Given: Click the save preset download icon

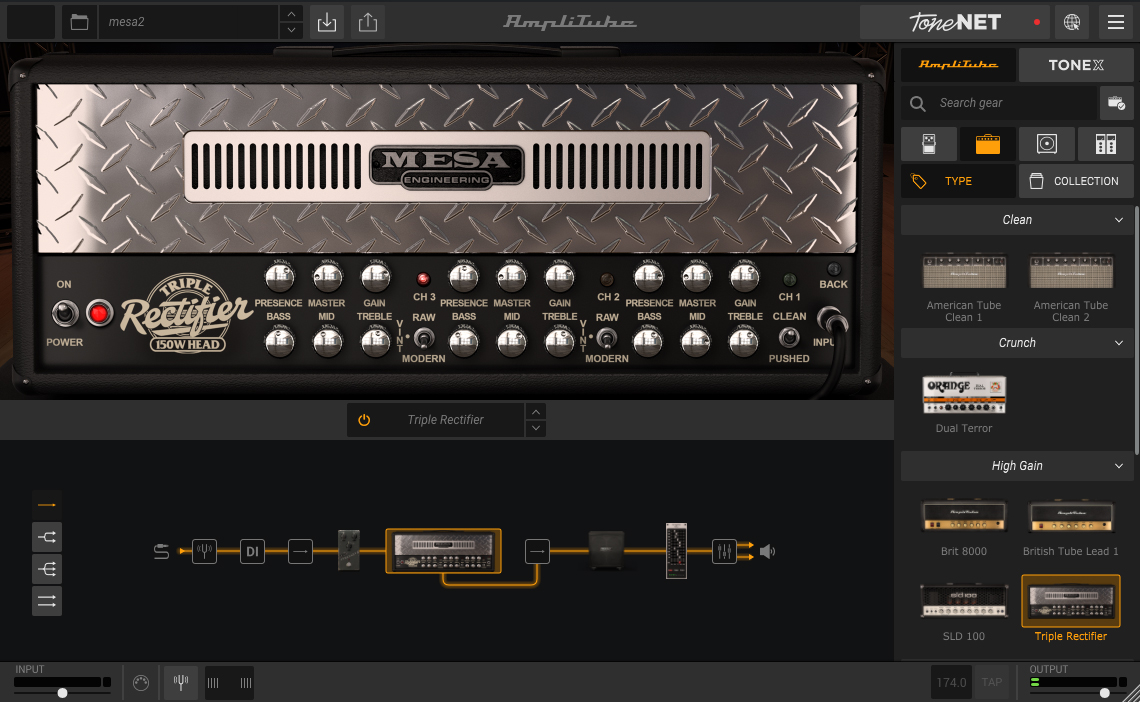Looking at the screenshot, I should [326, 21].
